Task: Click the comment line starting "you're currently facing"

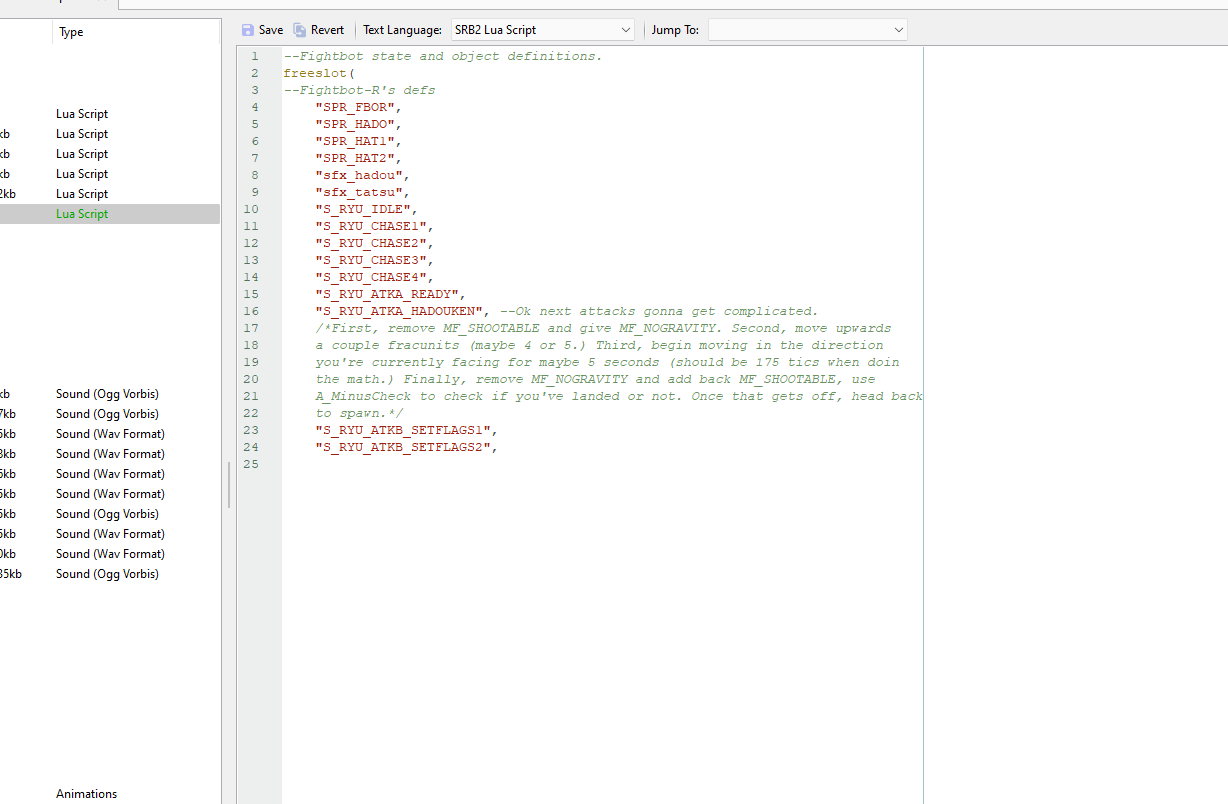Action: (x=607, y=362)
